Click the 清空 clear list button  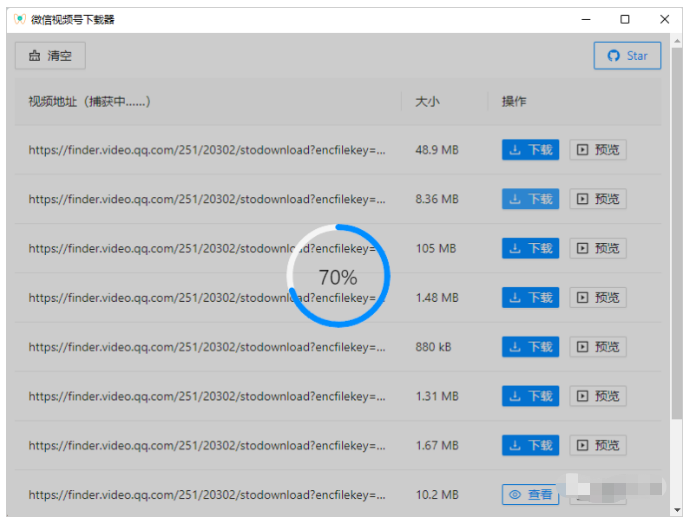pyautogui.click(x=50, y=56)
